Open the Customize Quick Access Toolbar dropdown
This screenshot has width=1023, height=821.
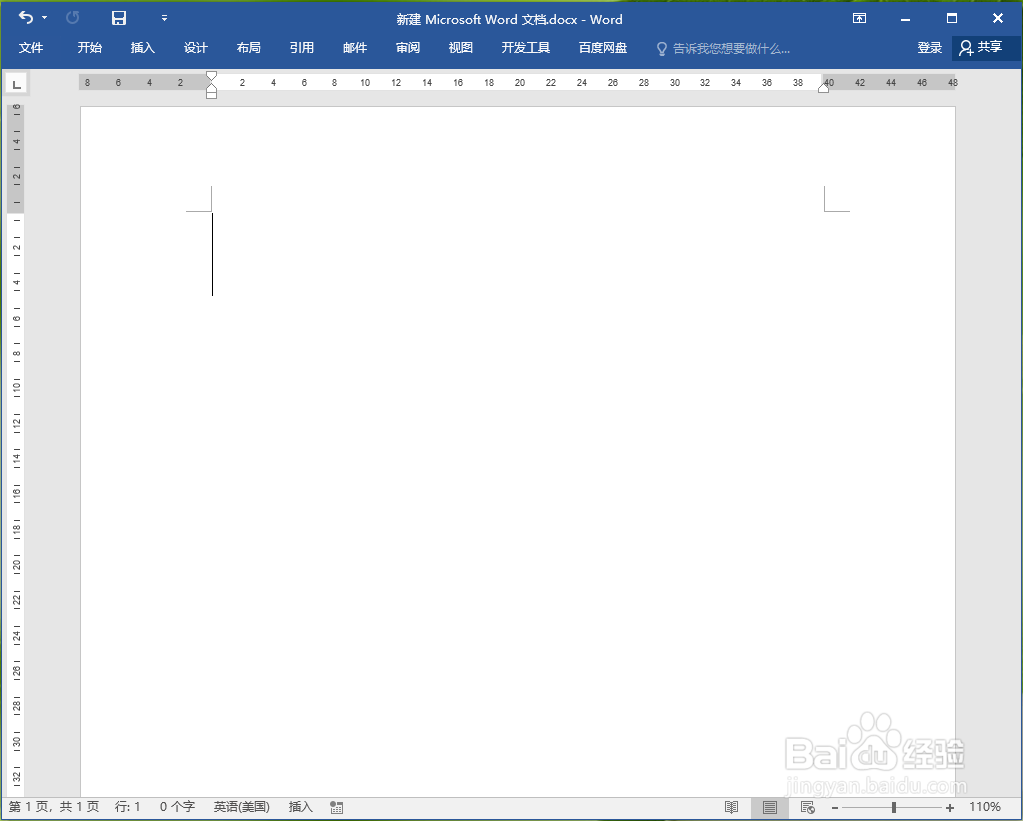[165, 18]
